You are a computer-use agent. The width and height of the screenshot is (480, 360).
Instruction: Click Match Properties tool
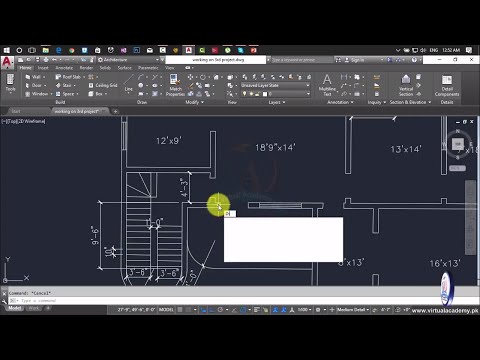pos(175,85)
